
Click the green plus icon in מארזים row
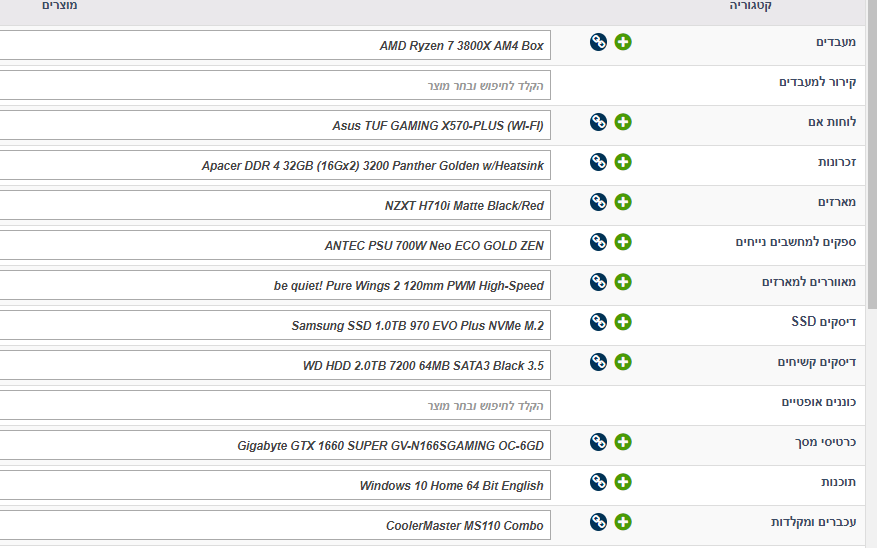pyautogui.click(x=623, y=202)
